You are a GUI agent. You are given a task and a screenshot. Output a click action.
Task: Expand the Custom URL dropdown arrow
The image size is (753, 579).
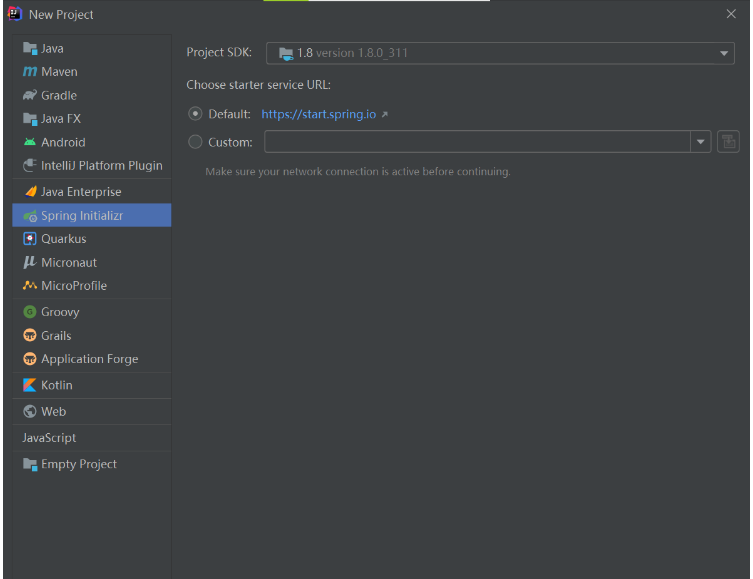pyautogui.click(x=700, y=142)
